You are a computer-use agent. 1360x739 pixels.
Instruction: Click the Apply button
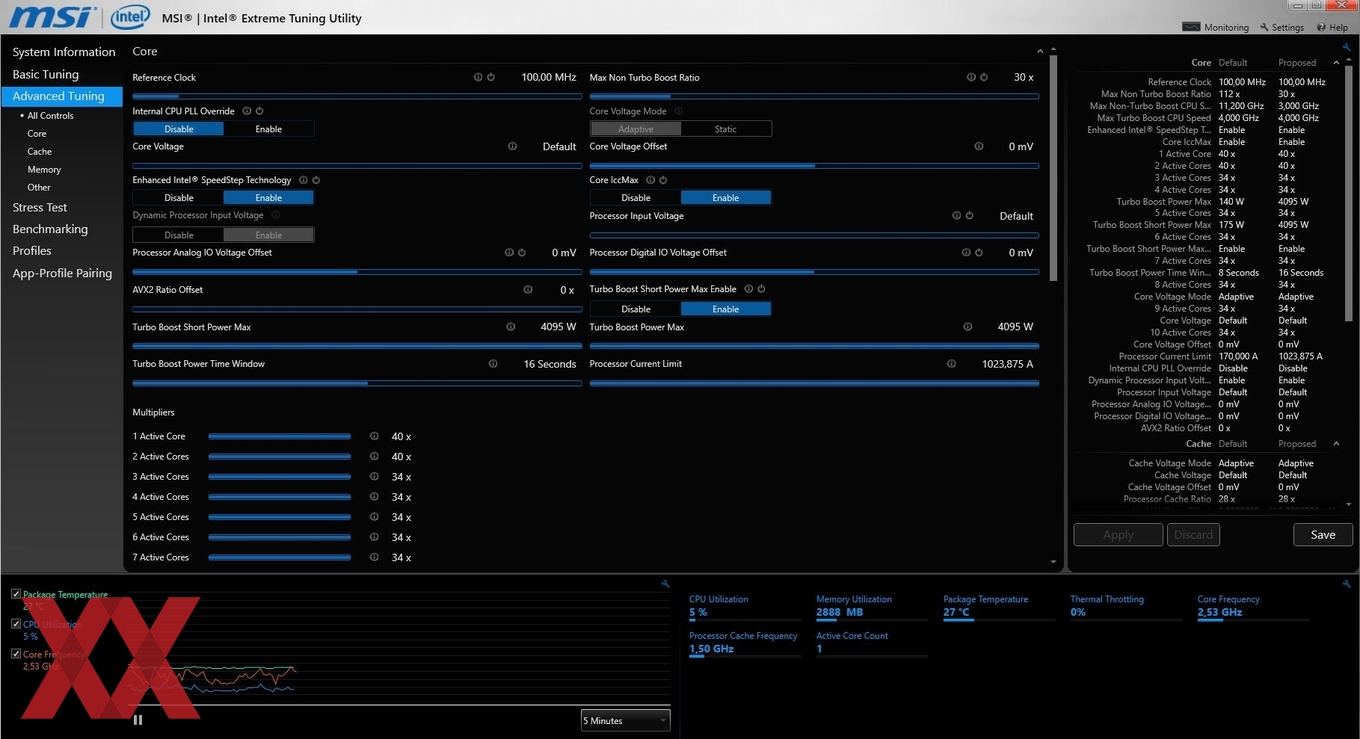point(1118,535)
